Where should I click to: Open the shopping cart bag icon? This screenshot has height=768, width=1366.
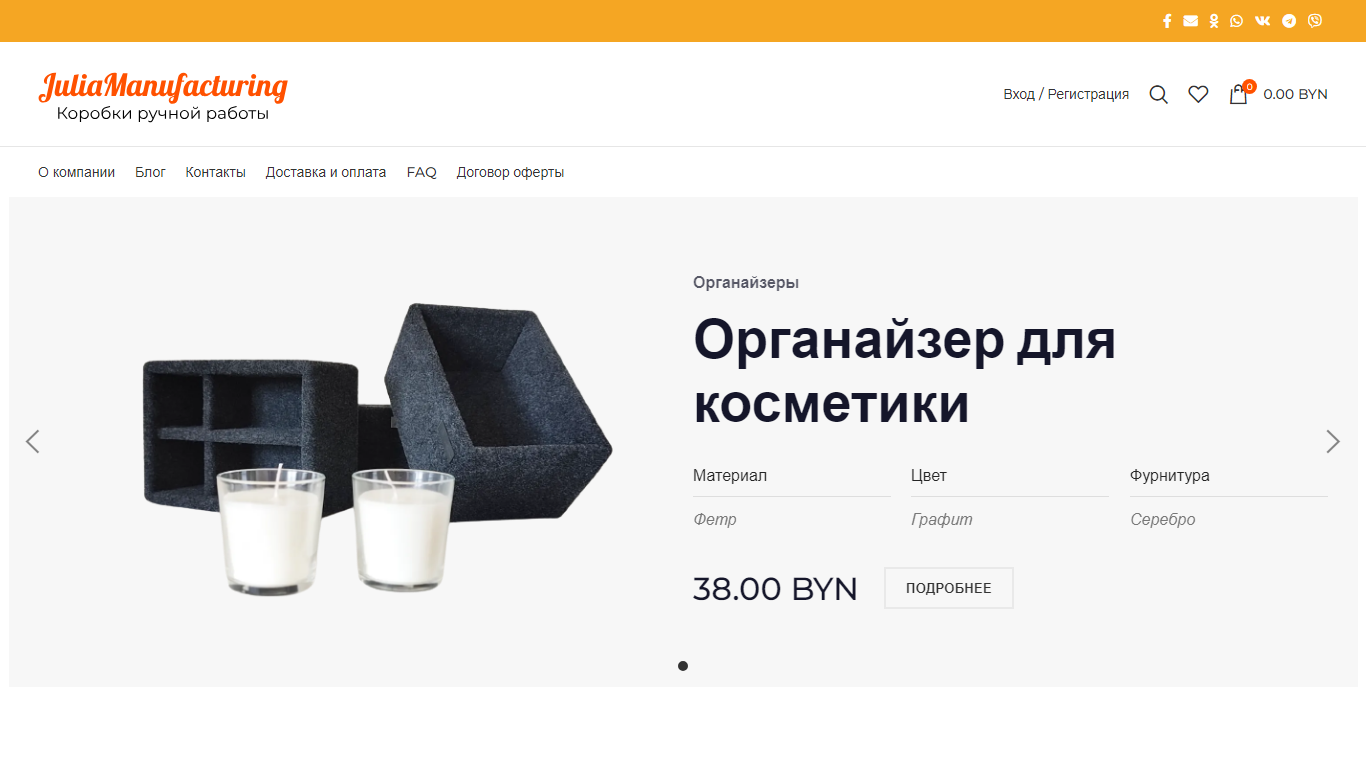point(1238,94)
